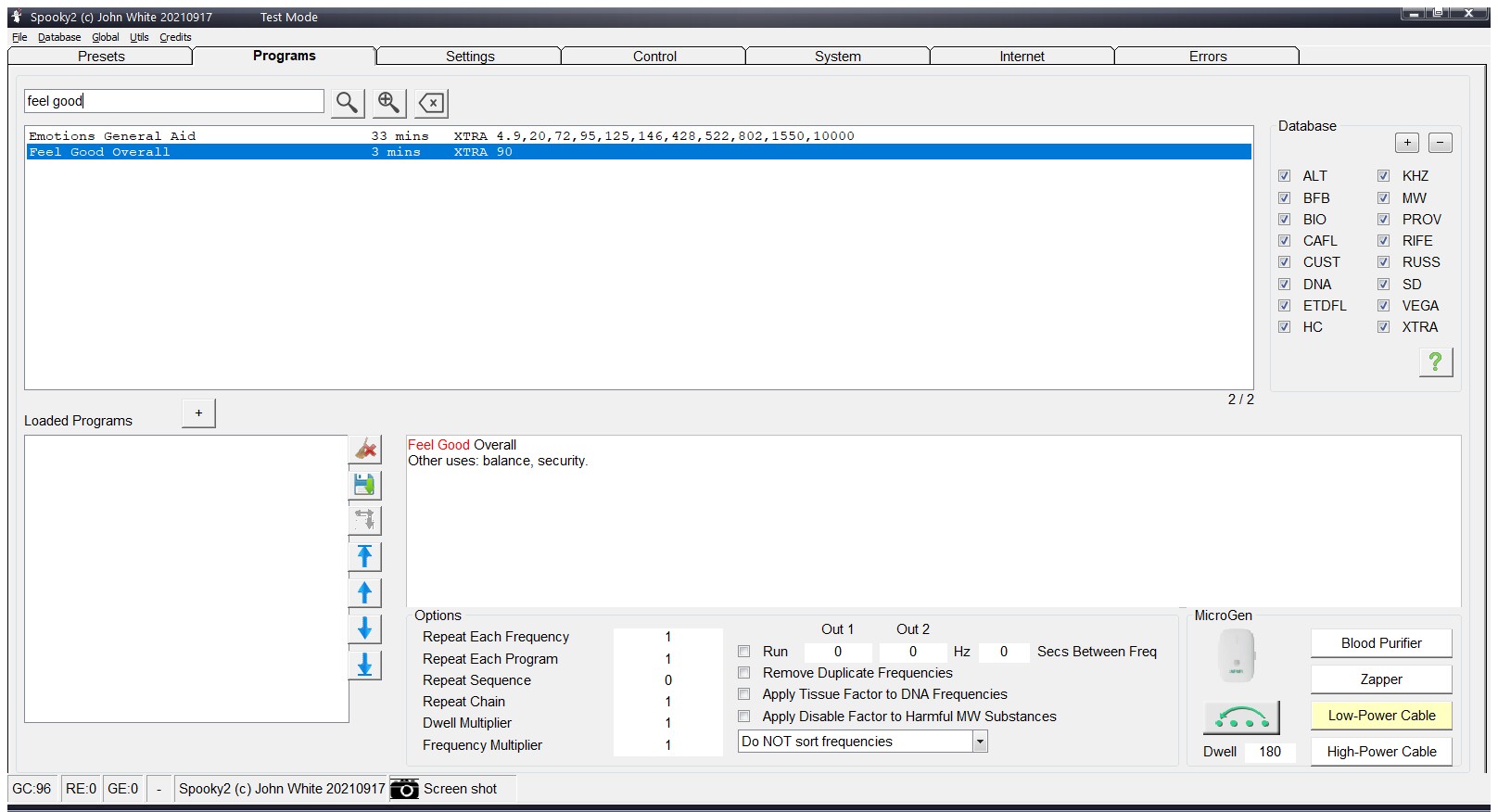Screen dimensions: 1498x812
Task: Click the High-Power Cable button
Action: 1381,752
